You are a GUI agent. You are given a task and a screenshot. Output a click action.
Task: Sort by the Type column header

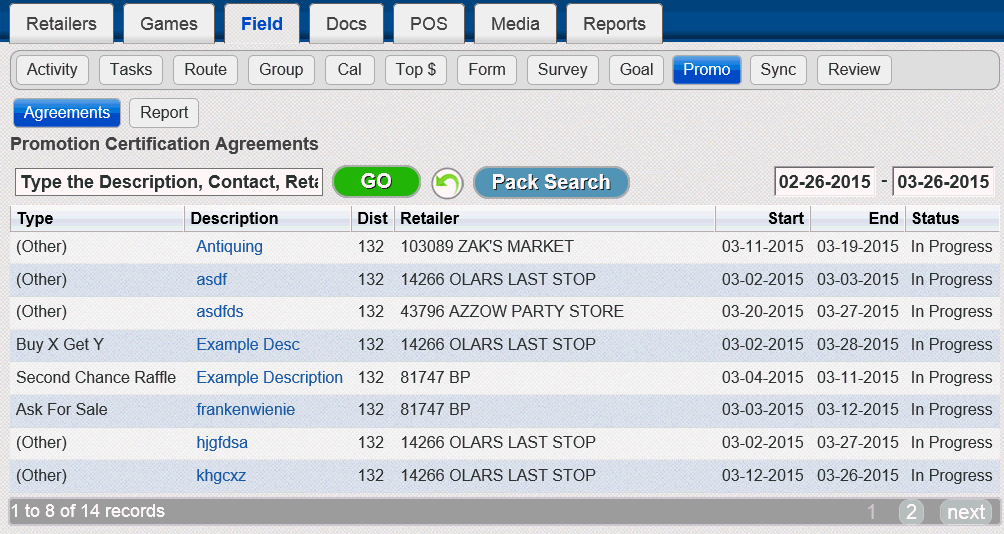pos(97,218)
